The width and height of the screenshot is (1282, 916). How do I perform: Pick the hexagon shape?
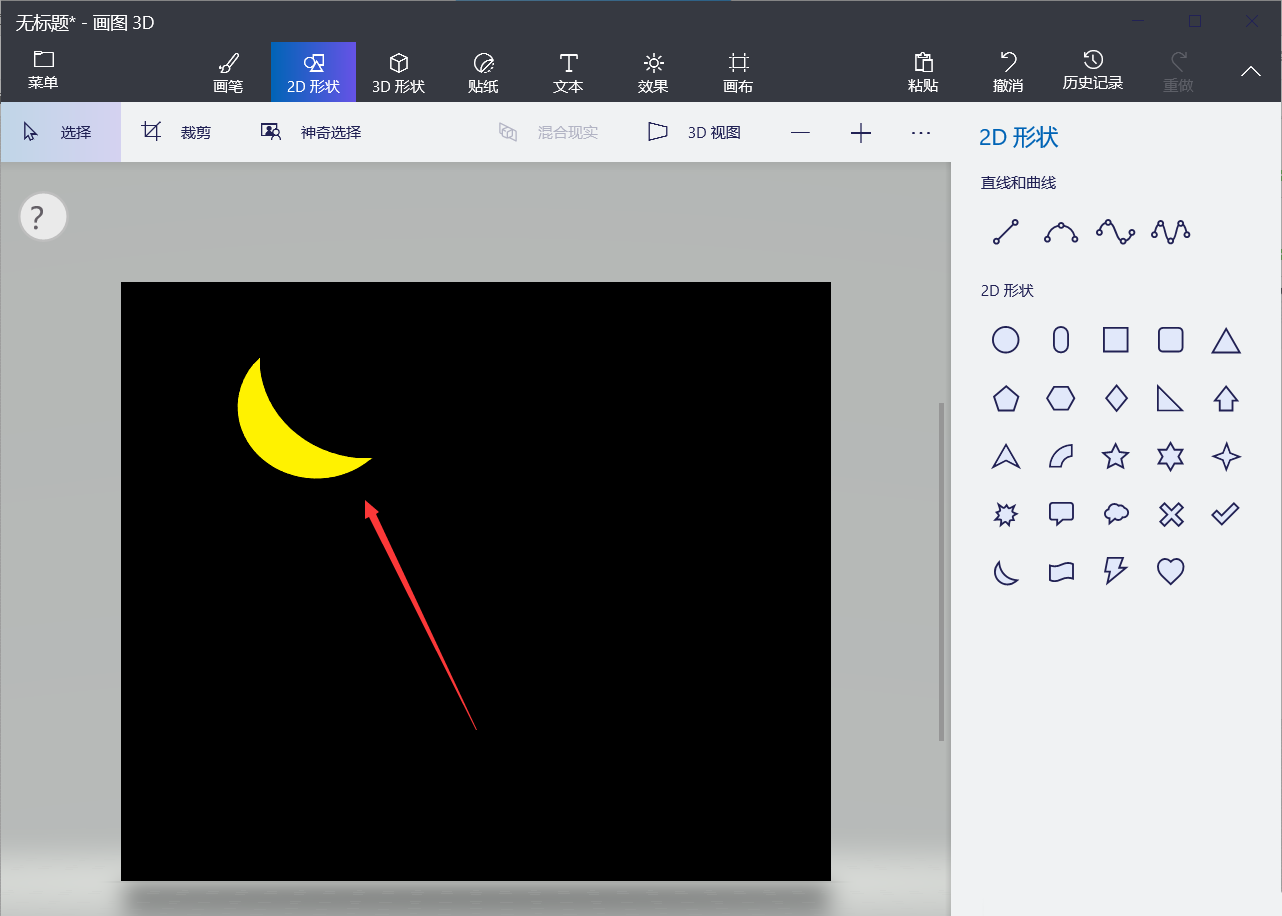(x=1061, y=399)
